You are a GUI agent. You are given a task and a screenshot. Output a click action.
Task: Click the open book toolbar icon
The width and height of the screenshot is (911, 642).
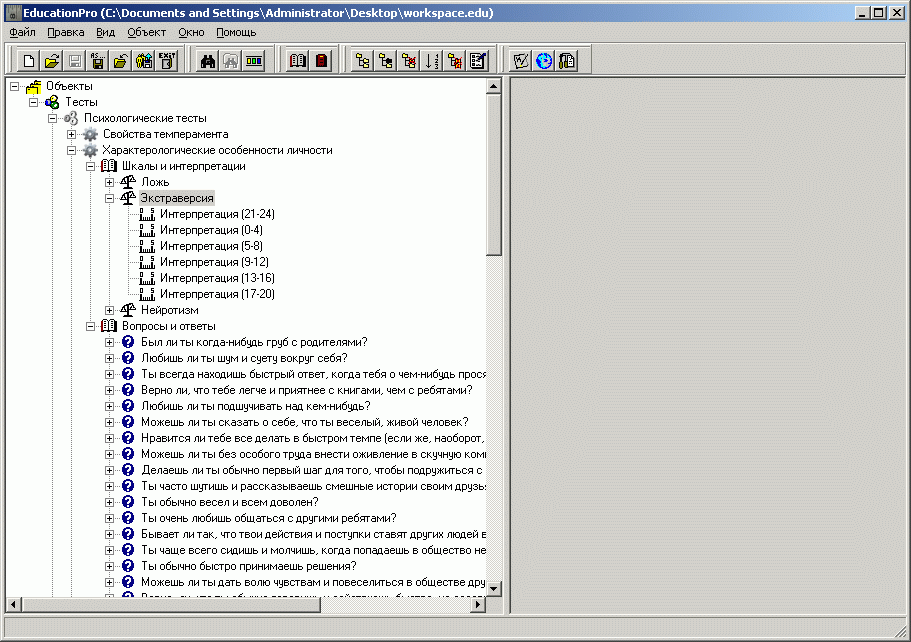[x=297, y=61]
